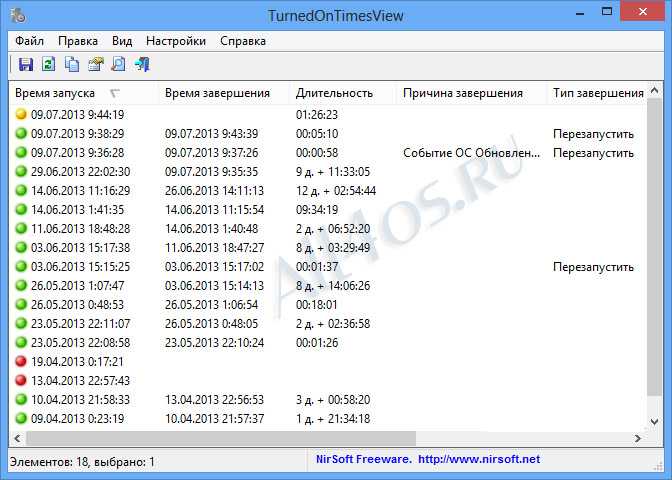672x480 pixels.
Task: Click duration 1 д. + 21:34:18
Action: [x=333, y=419]
